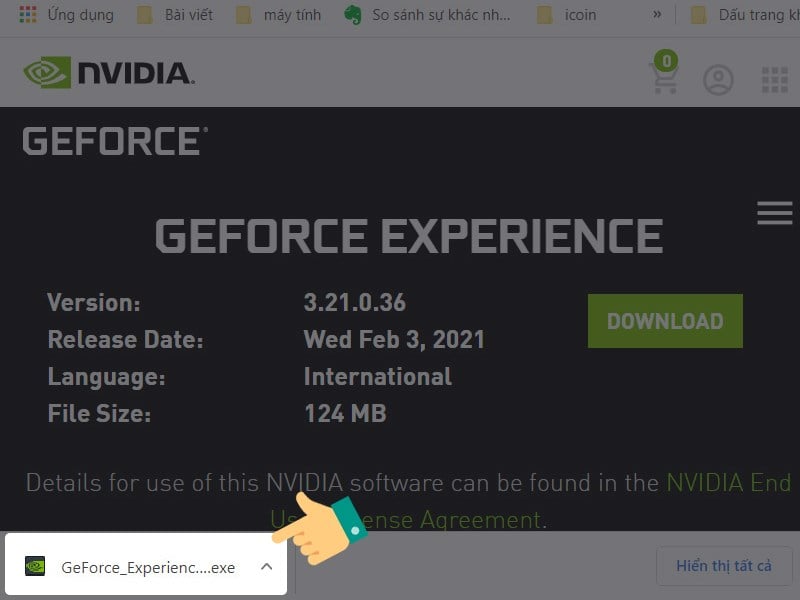The image size is (800, 600).
Task: Click the NVIDIA icon on the downloaded file
Action: [x=35, y=566]
